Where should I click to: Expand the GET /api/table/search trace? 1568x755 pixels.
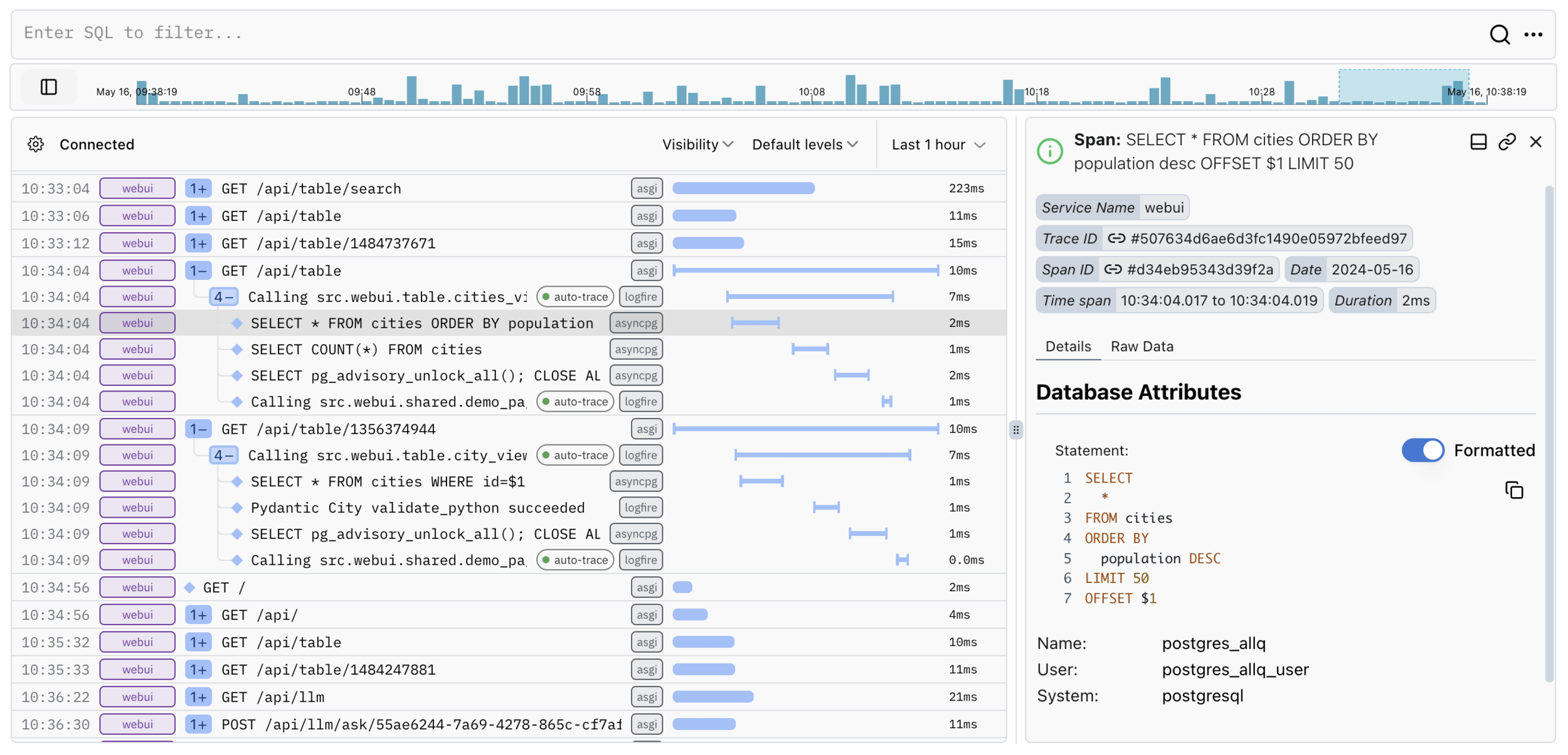pos(198,188)
